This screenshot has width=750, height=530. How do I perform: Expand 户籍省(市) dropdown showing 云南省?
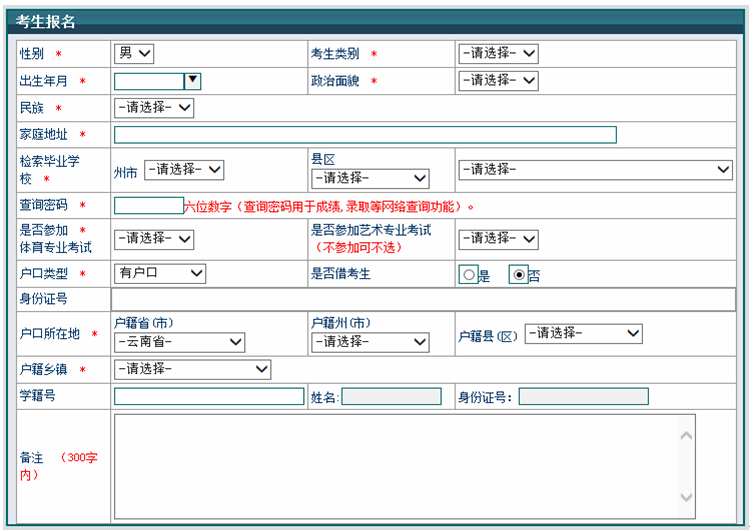pos(178,342)
